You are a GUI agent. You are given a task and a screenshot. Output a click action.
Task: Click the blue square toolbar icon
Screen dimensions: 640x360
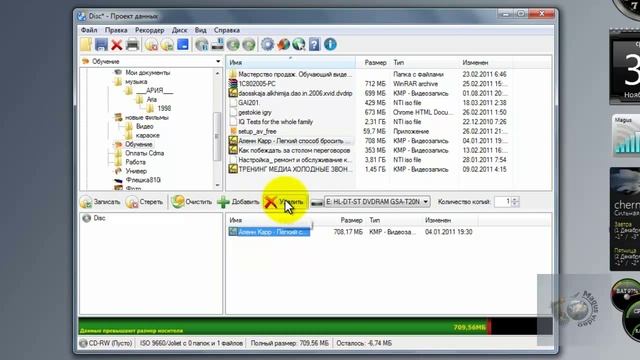(183, 44)
